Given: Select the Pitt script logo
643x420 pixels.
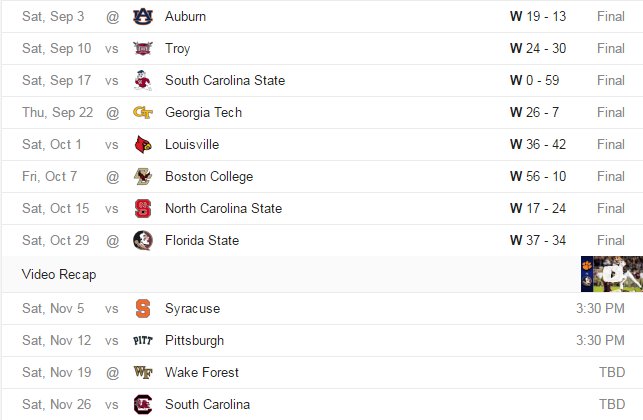Looking at the screenshot, I should pyautogui.click(x=143, y=340).
